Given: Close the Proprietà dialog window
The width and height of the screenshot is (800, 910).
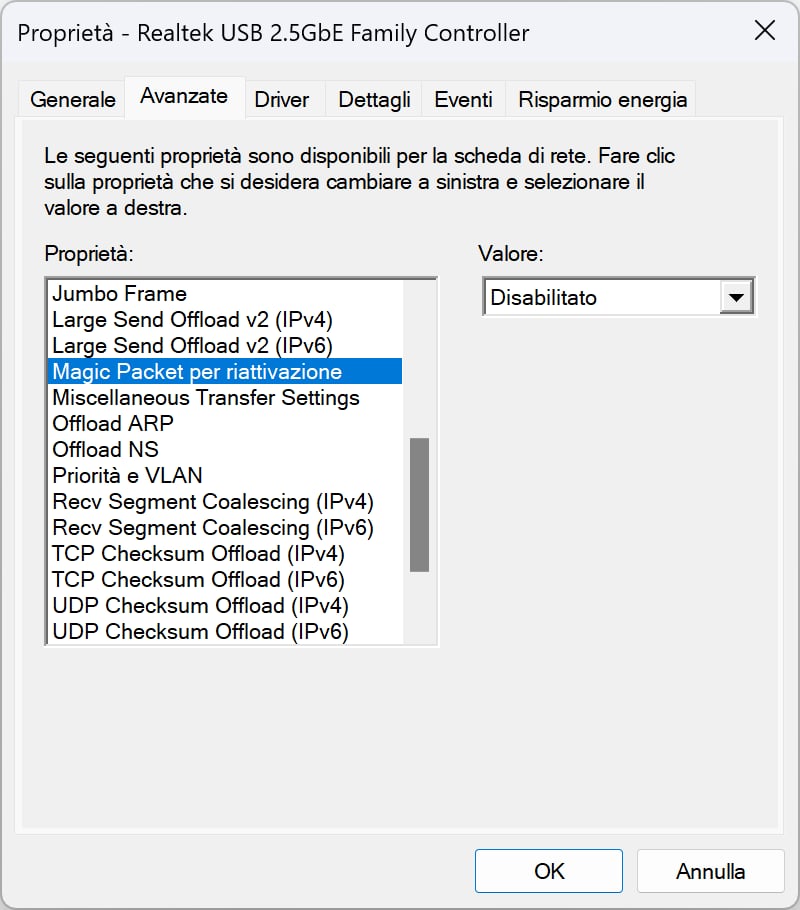Looking at the screenshot, I should (765, 30).
